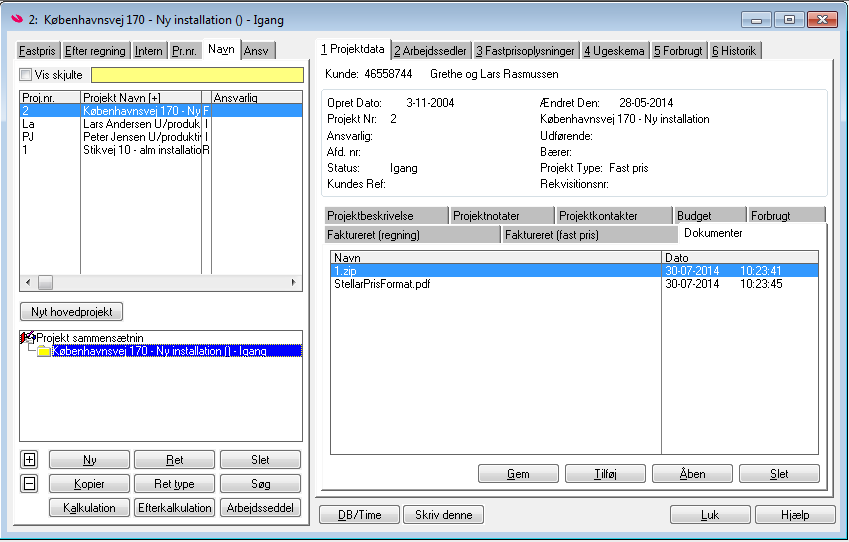Open Efterkalkulation

[174, 507]
